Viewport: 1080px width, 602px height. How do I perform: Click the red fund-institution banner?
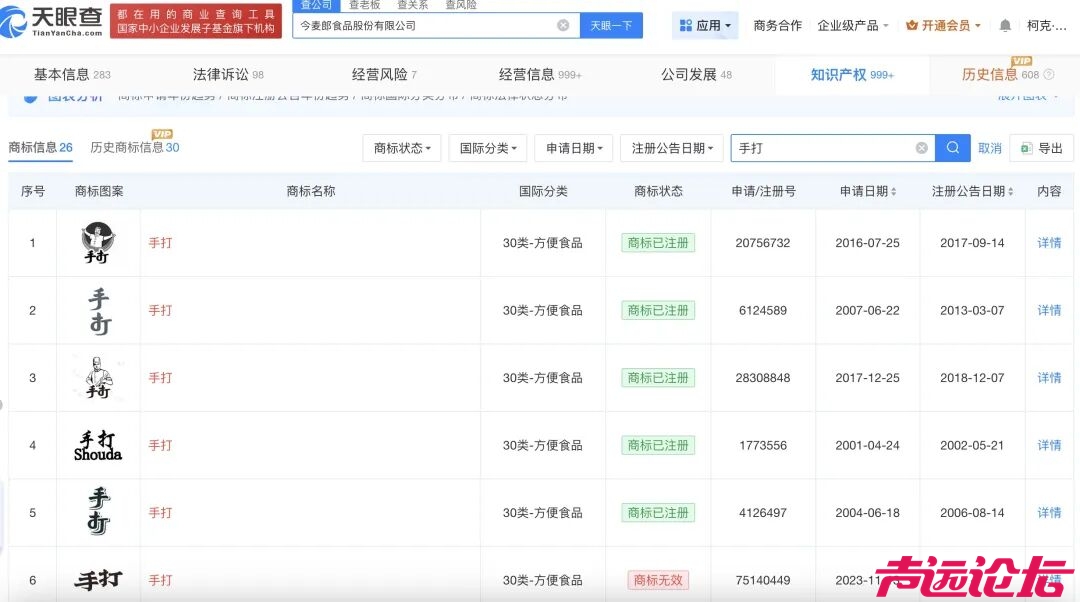196,21
